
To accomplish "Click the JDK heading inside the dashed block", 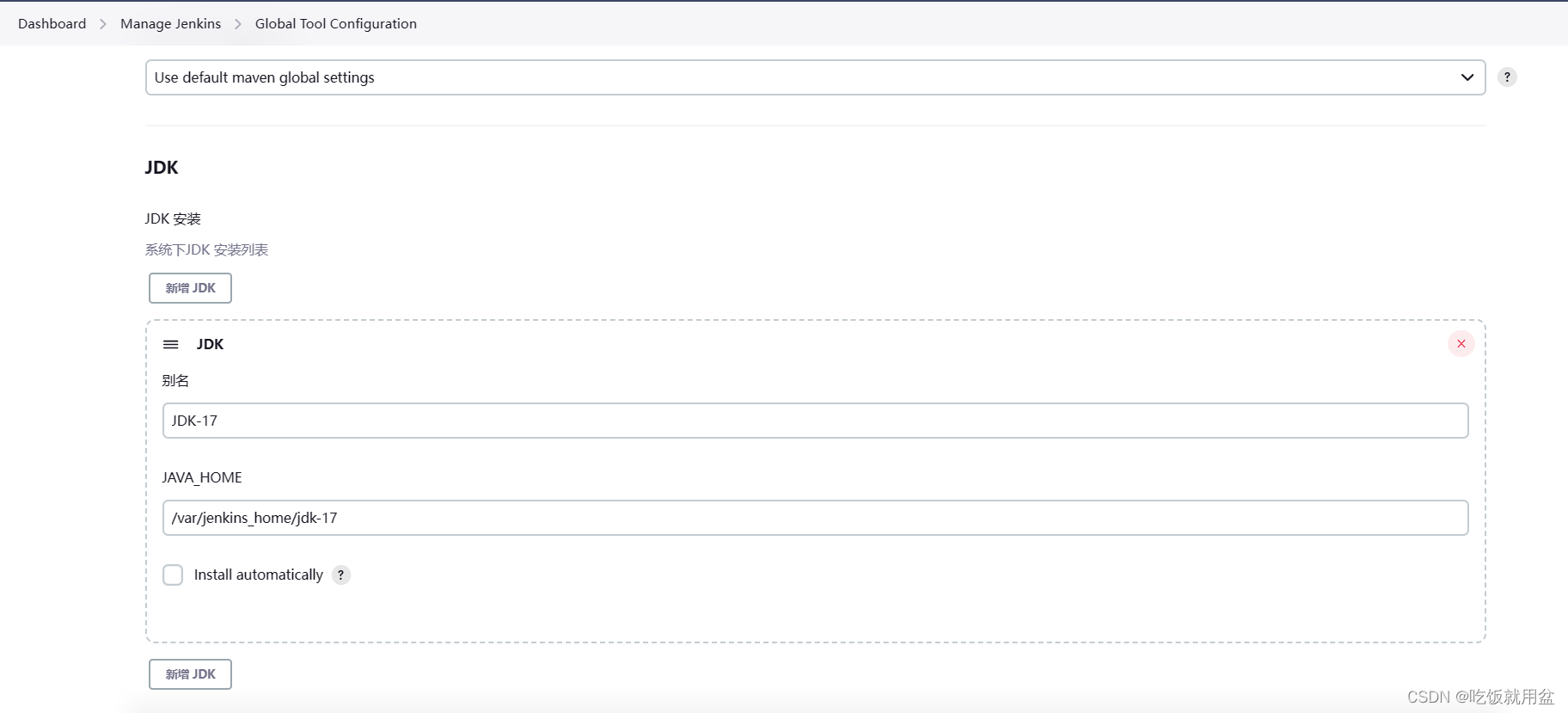I will [x=209, y=343].
